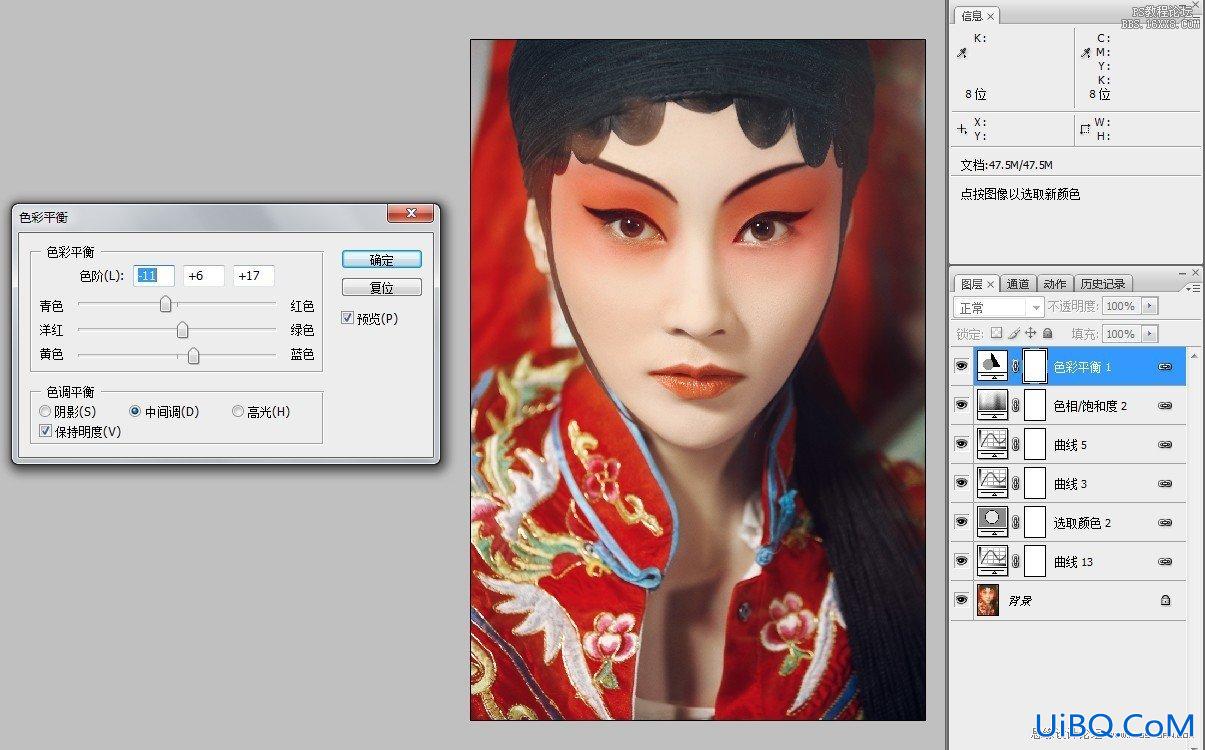Click the 复位 reset button
Image resolution: width=1205 pixels, height=750 pixels.
(x=381, y=287)
